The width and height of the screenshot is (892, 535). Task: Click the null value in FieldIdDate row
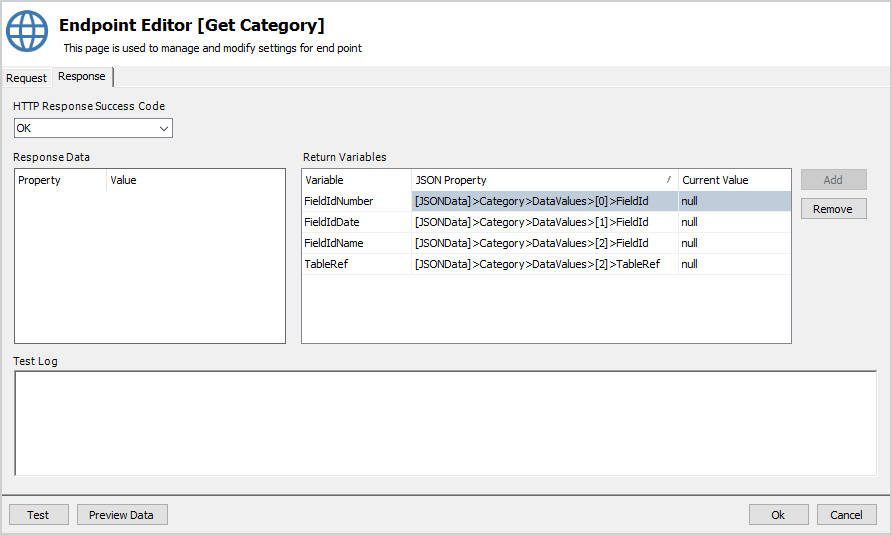coord(734,222)
